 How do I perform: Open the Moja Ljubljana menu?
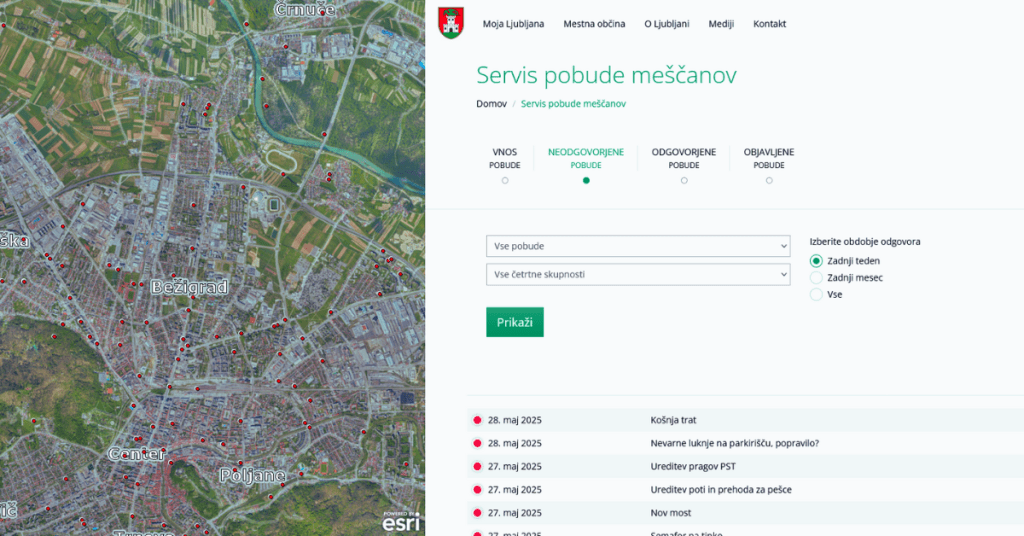tap(513, 24)
